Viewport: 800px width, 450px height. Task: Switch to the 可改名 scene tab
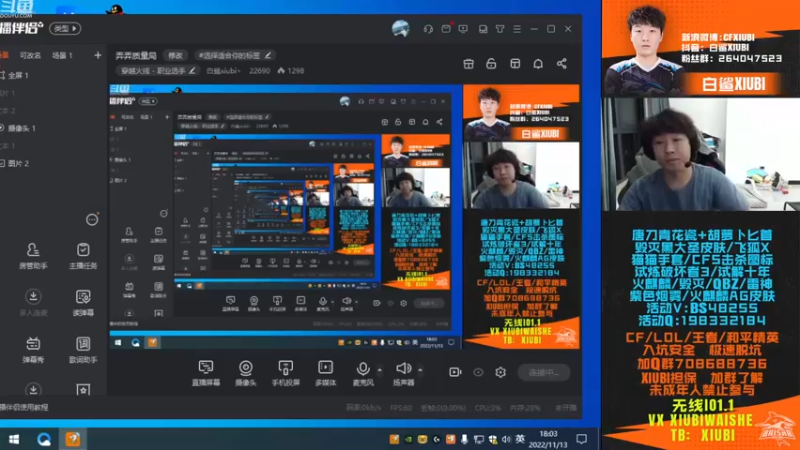click(30, 55)
